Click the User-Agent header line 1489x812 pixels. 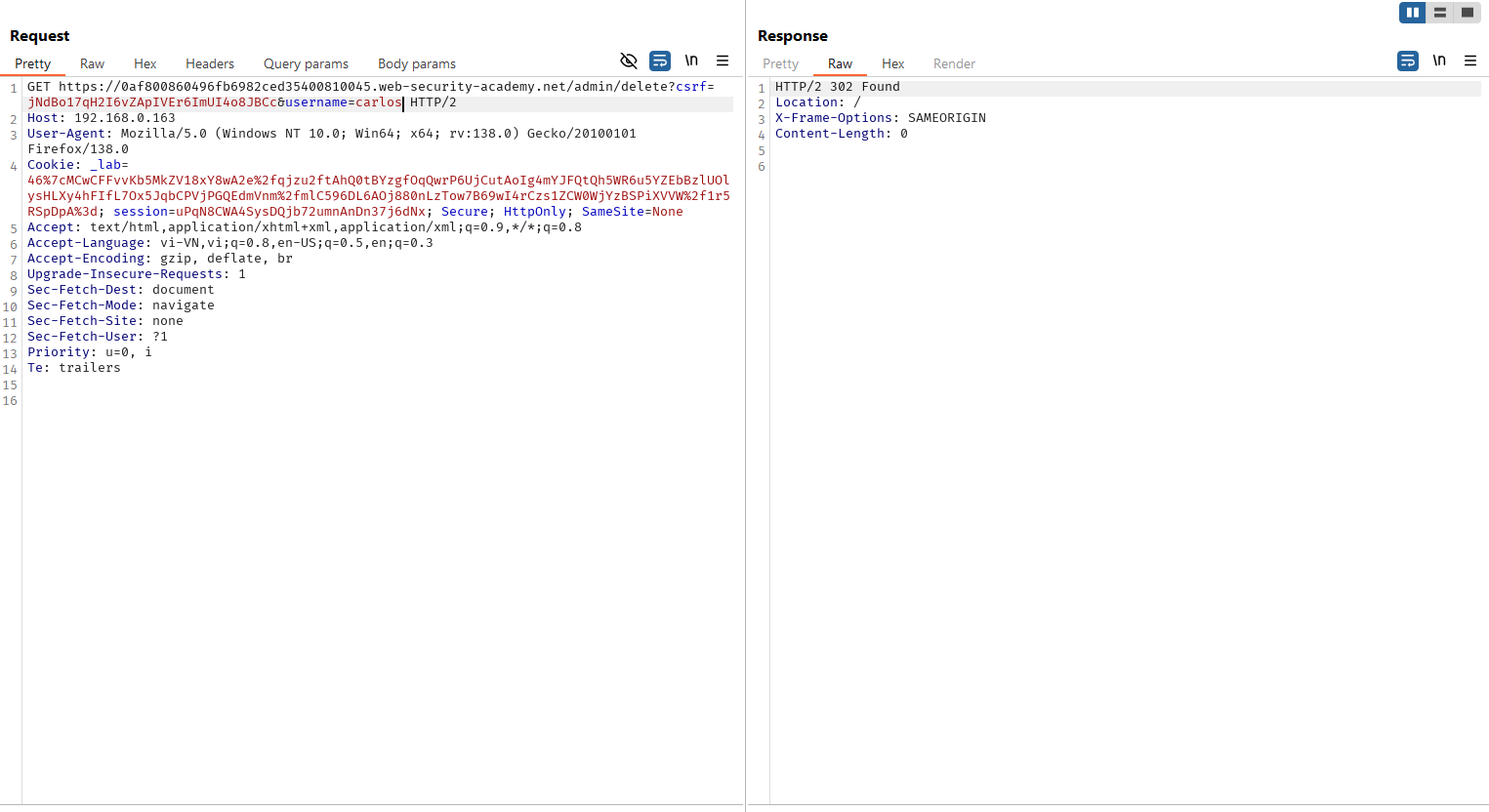pos(332,142)
